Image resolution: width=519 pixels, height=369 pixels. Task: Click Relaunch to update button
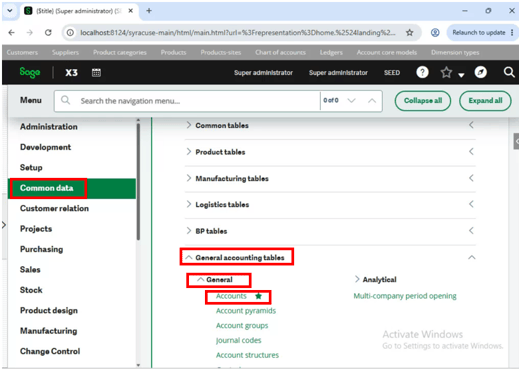point(479,32)
